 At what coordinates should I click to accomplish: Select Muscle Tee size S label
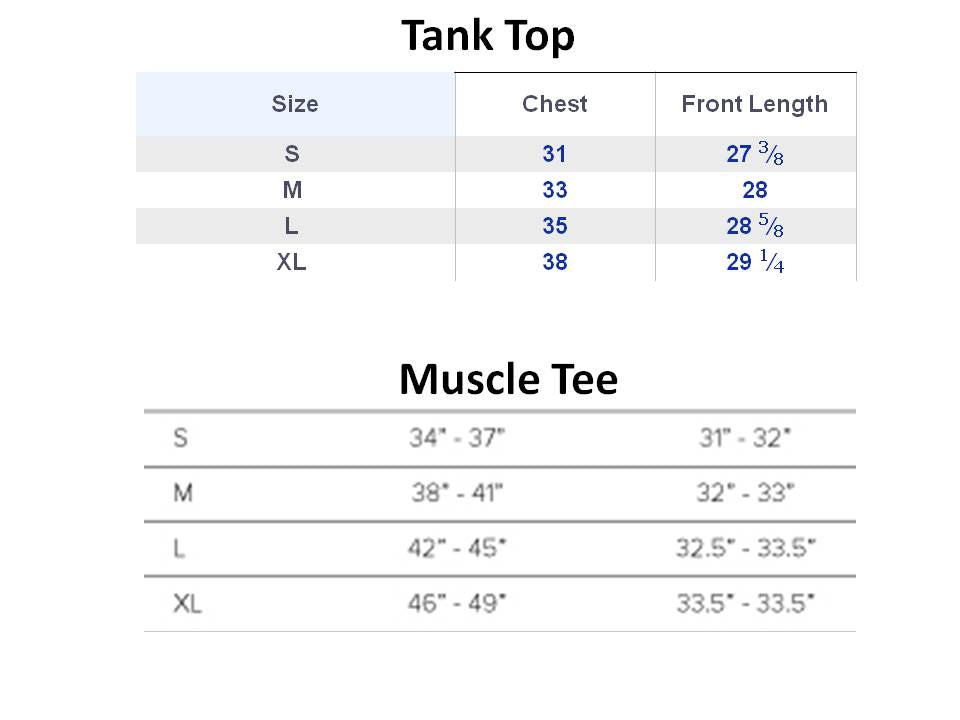point(181,438)
